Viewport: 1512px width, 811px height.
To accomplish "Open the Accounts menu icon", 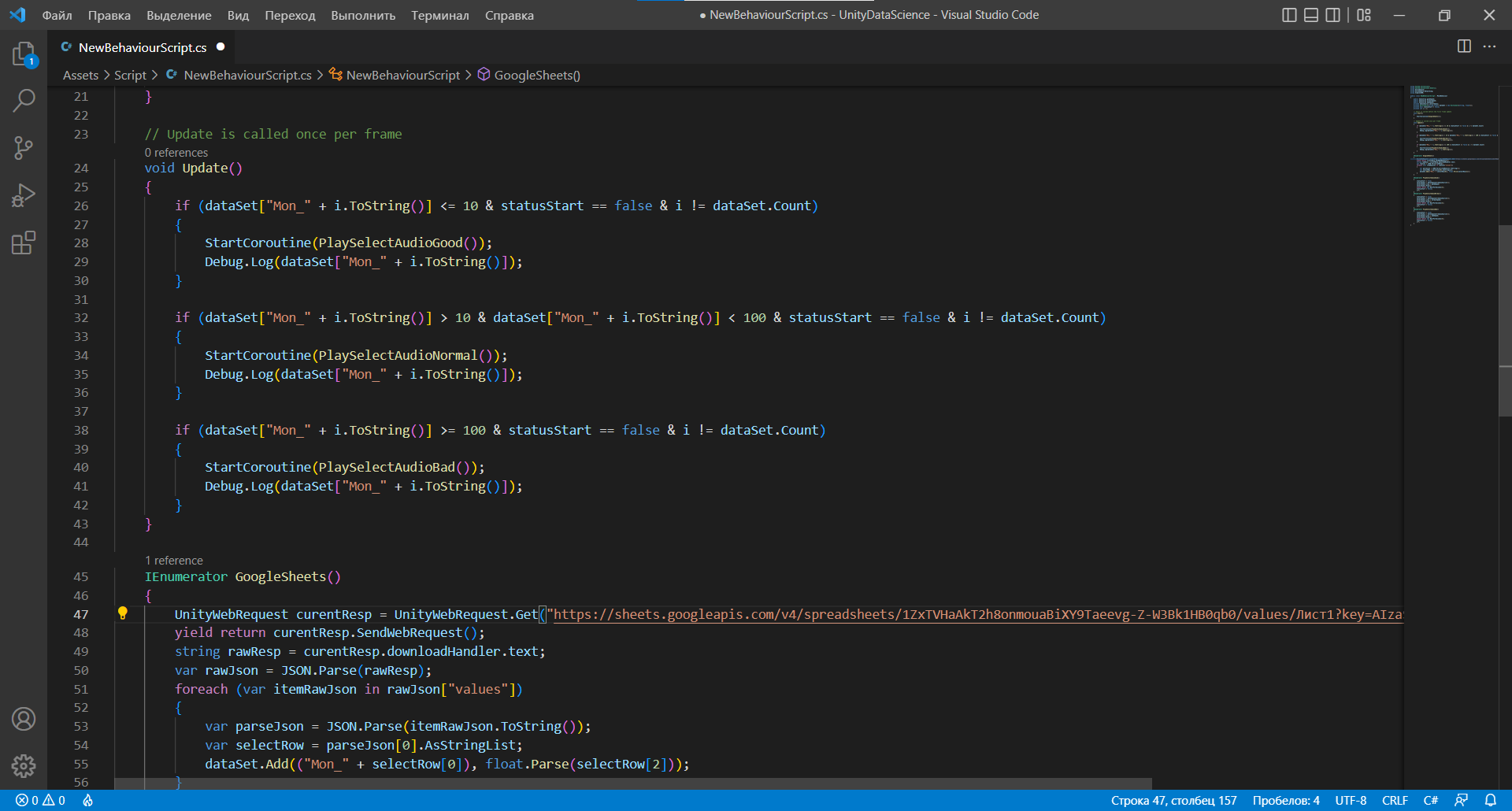I will click(24, 719).
